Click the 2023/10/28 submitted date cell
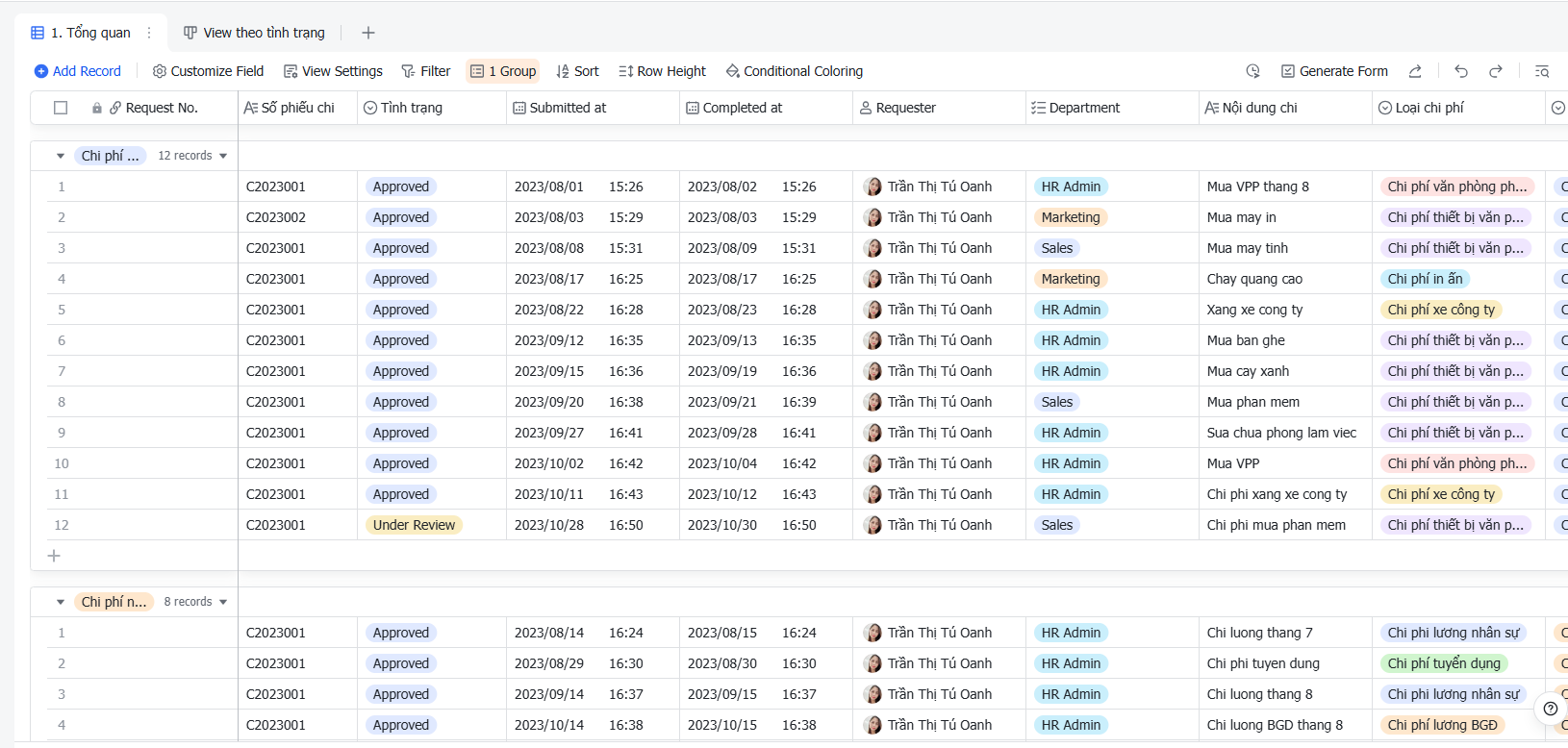The width and height of the screenshot is (1568, 748). [x=593, y=525]
